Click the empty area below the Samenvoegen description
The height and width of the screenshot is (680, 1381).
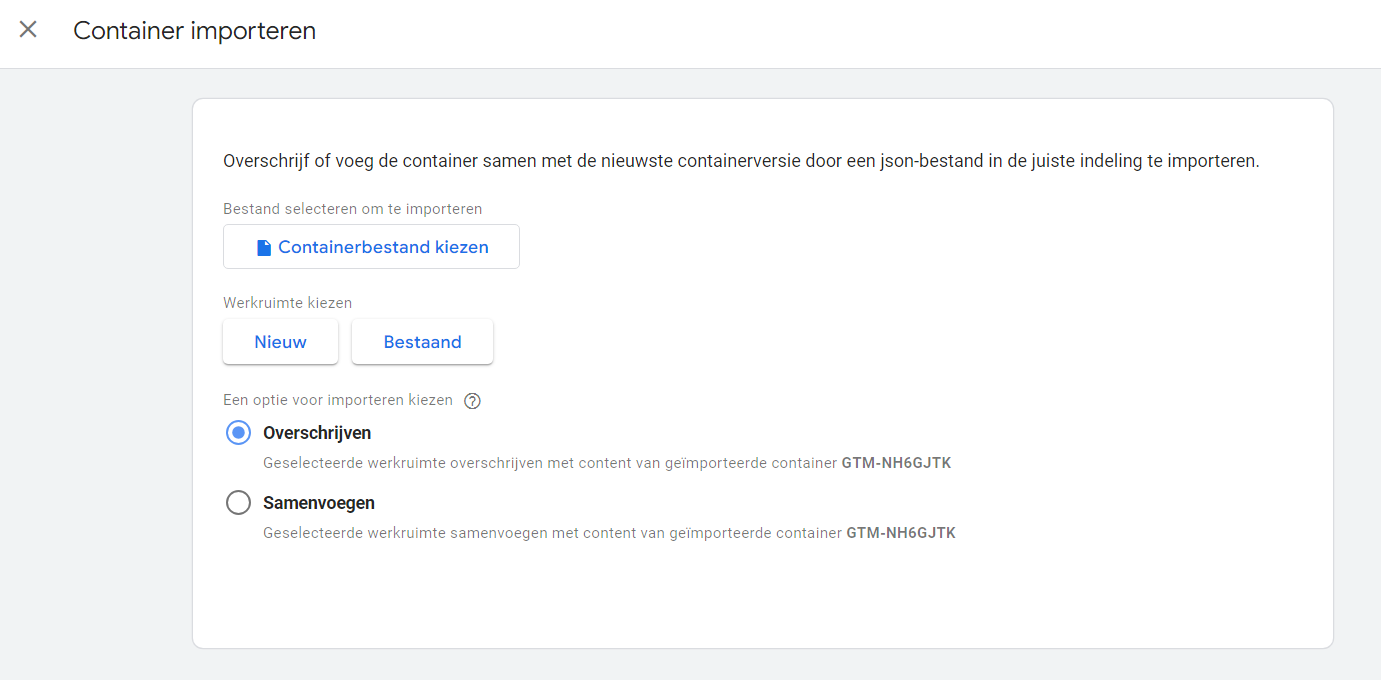tap(760, 595)
